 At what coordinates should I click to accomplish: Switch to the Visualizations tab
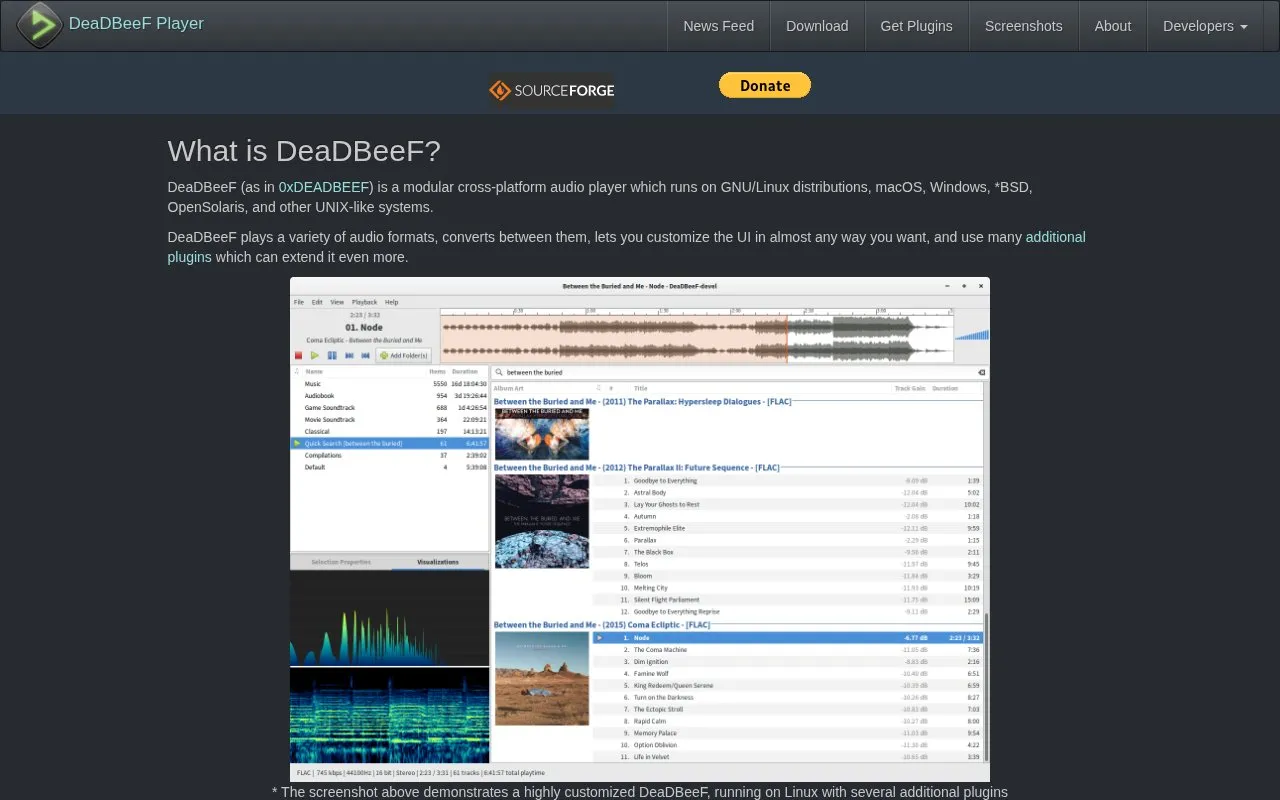[438, 562]
